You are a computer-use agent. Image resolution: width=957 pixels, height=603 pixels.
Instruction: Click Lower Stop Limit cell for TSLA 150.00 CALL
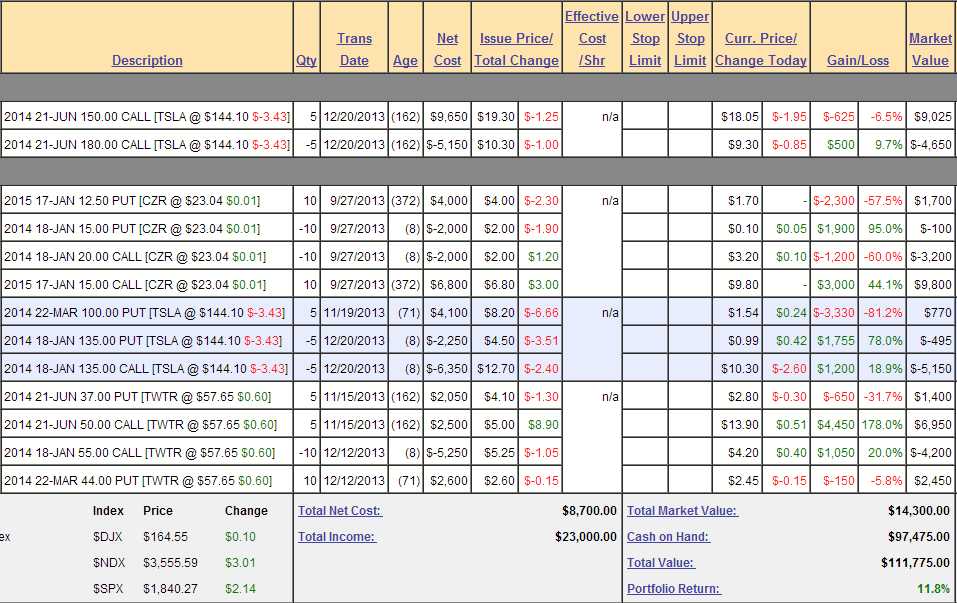645,116
